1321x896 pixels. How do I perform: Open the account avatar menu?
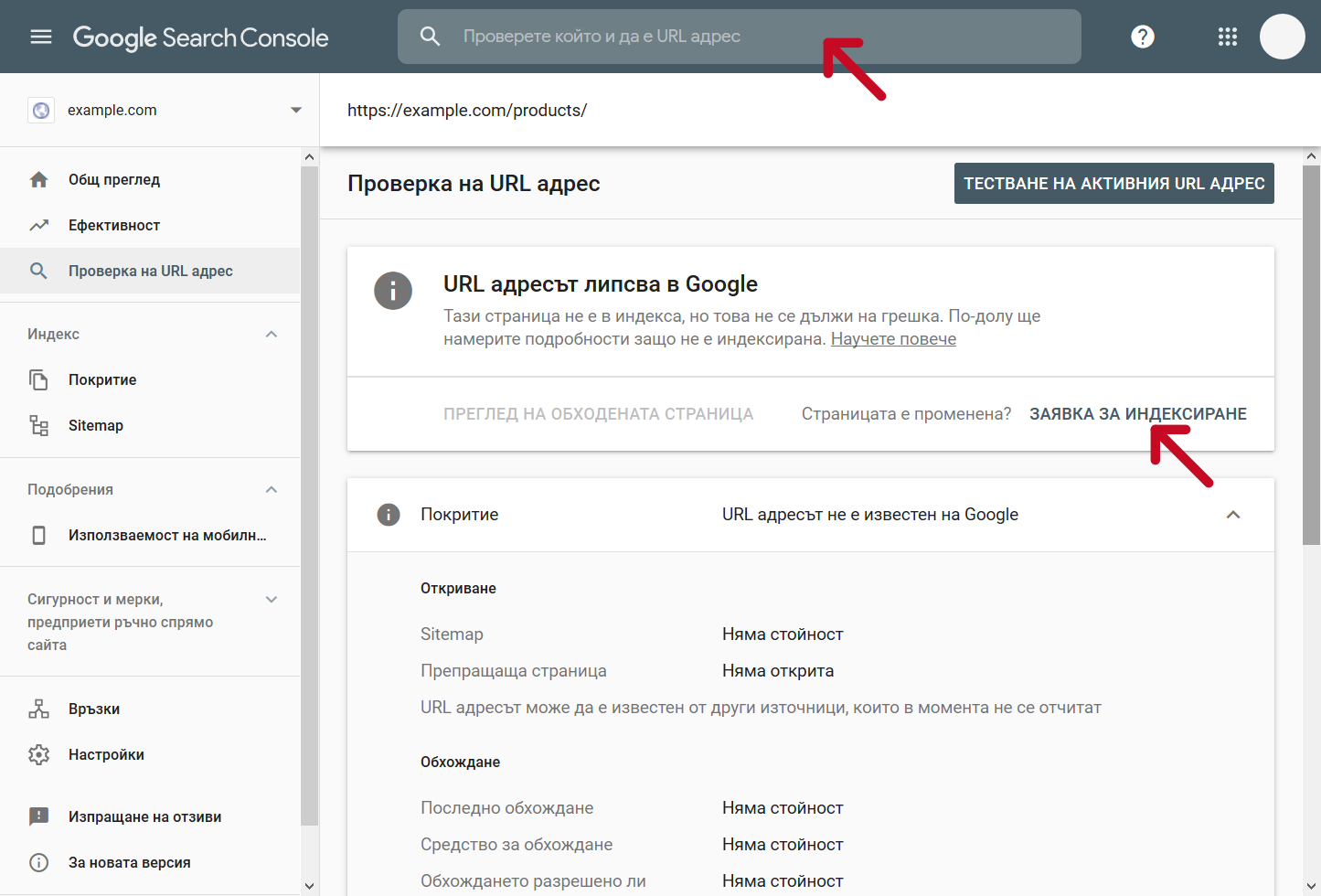pos(1283,37)
